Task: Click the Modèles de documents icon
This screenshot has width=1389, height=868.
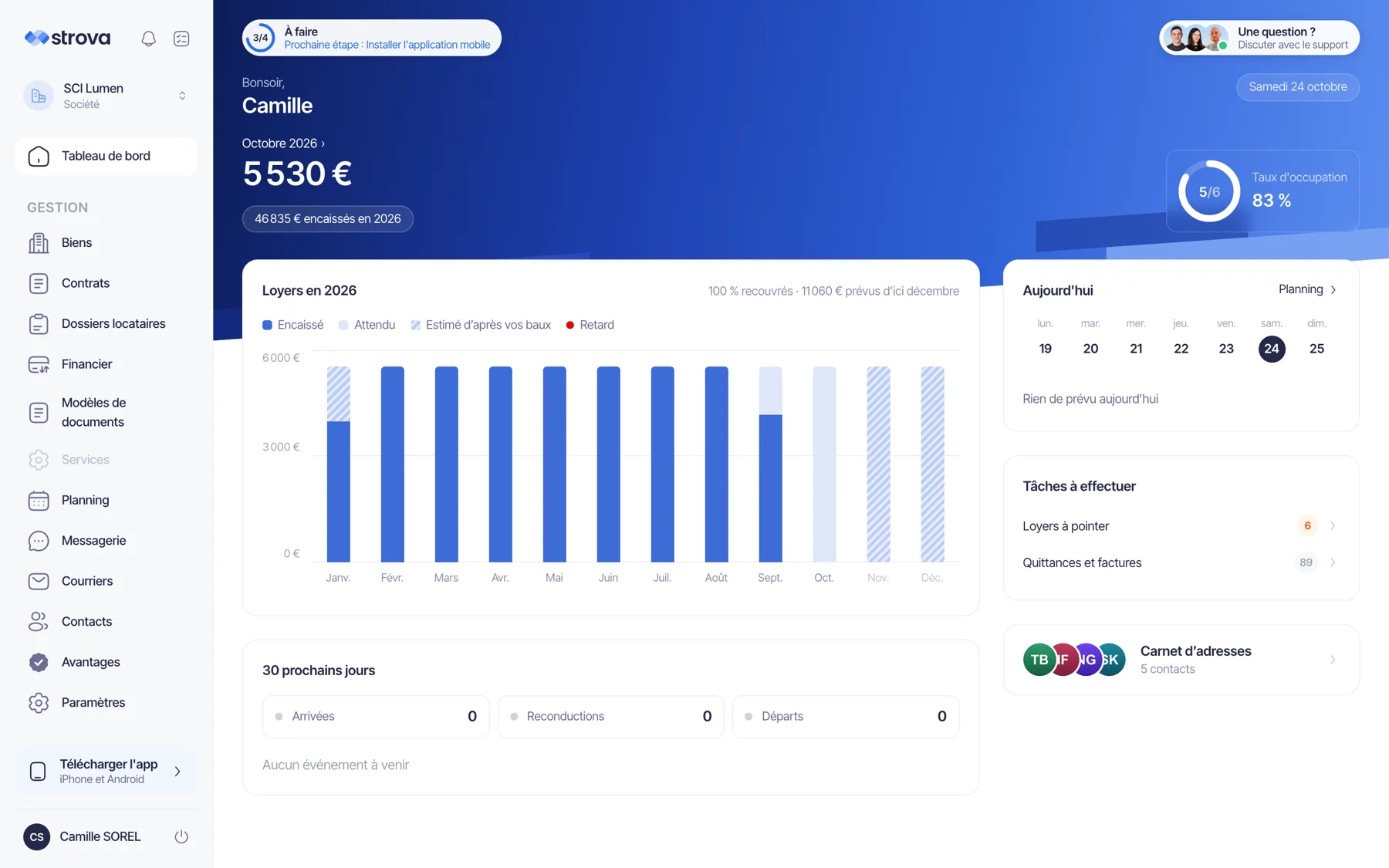Action: click(39, 413)
